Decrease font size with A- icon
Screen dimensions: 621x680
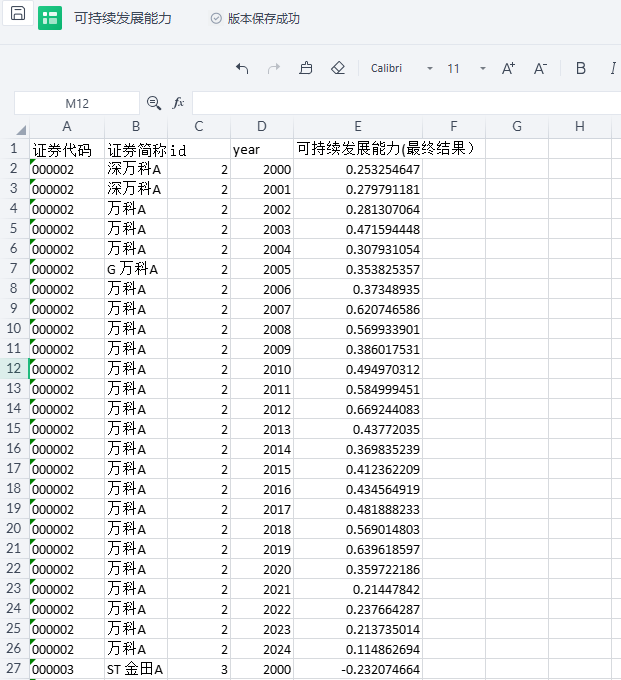coord(540,68)
